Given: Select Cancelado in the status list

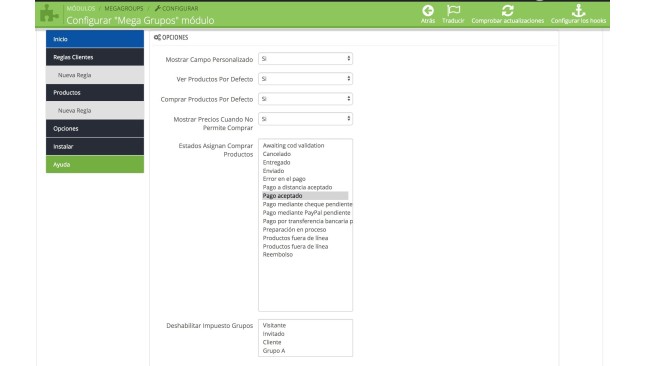Looking at the screenshot, I should click(x=277, y=154).
